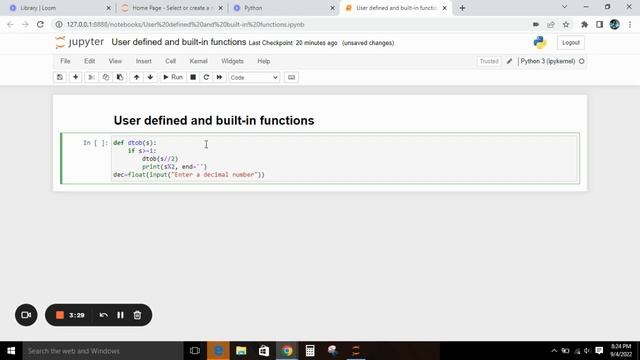
Task: Interrupt the kernel with the stop icon
Action: pos(193,77)
